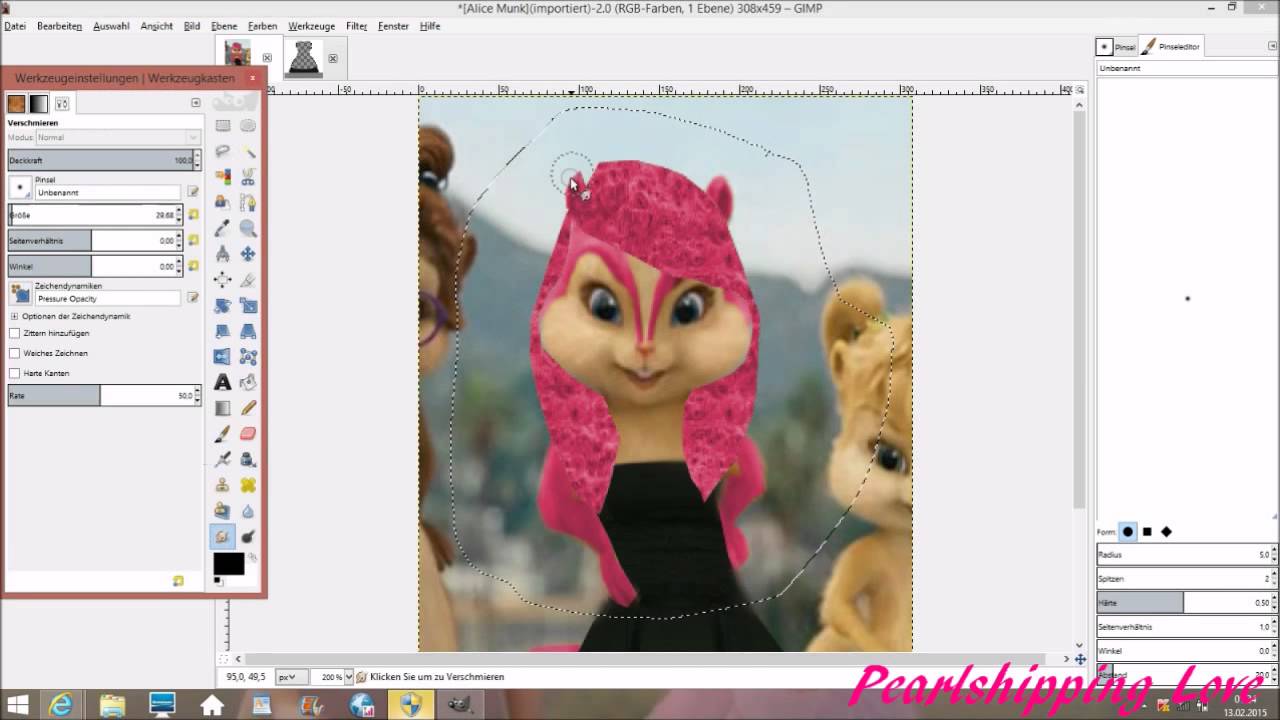The width and height of the screenshot is (1280, 720).
Task: Select the Rotate tool
Action: (x=223, y=306)
